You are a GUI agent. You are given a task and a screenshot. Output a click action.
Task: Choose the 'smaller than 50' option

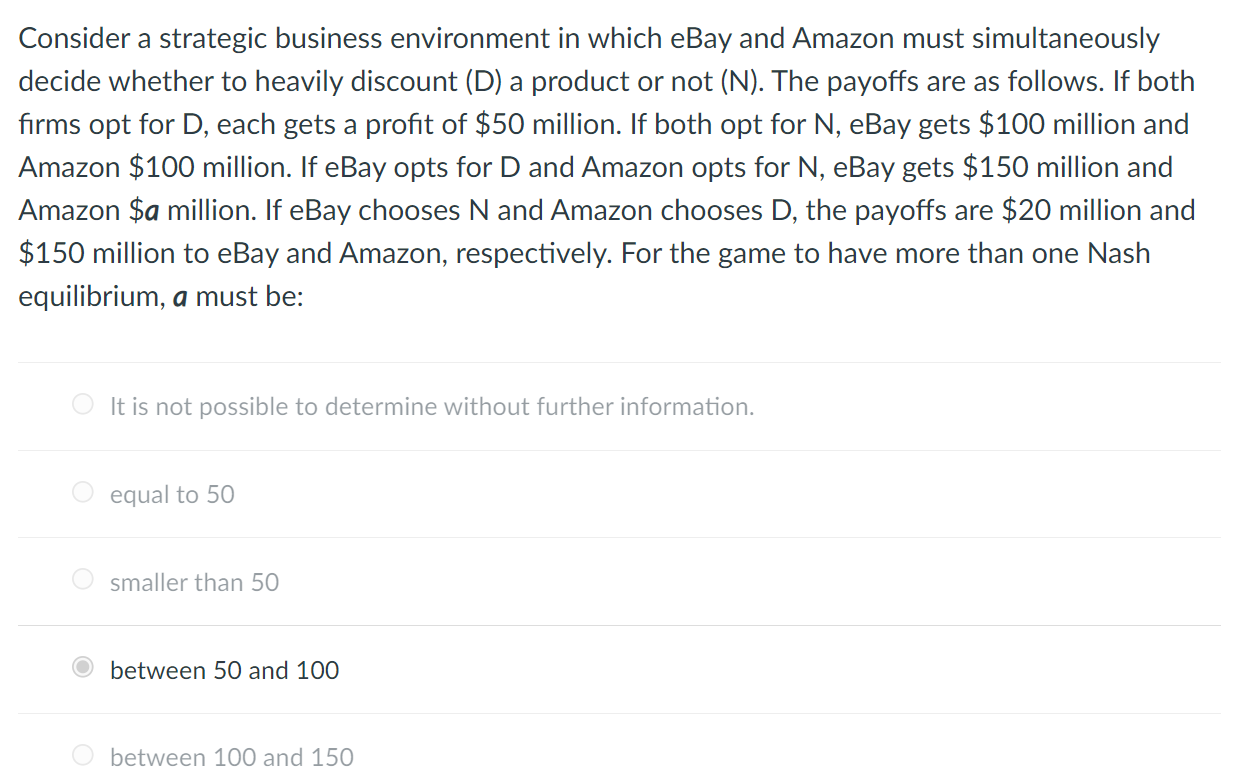point(84,578)
